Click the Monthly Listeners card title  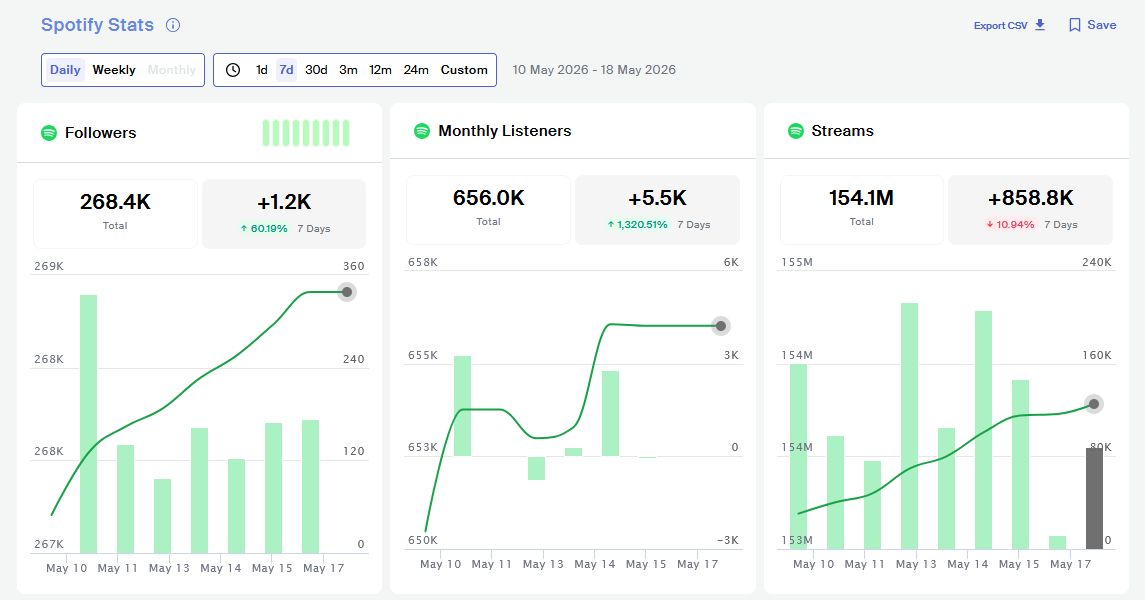pos(505,131)
